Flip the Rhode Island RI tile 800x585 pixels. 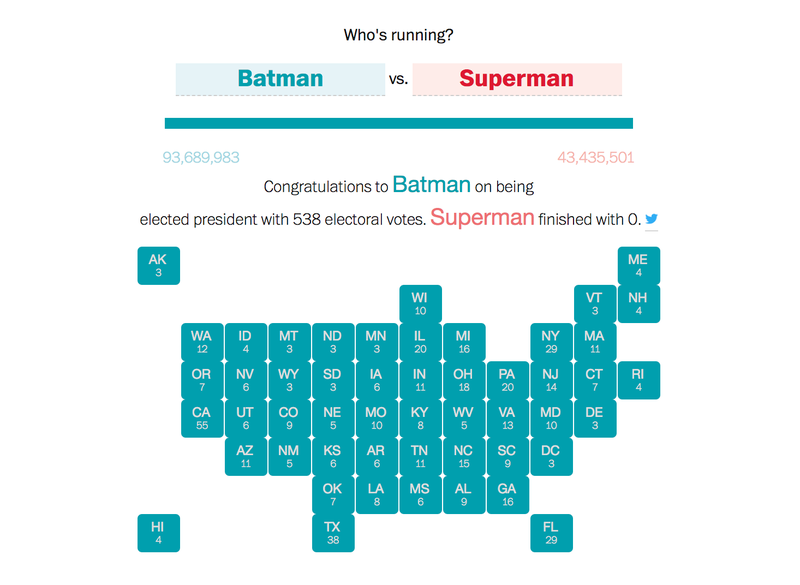[x=639, y=380]
